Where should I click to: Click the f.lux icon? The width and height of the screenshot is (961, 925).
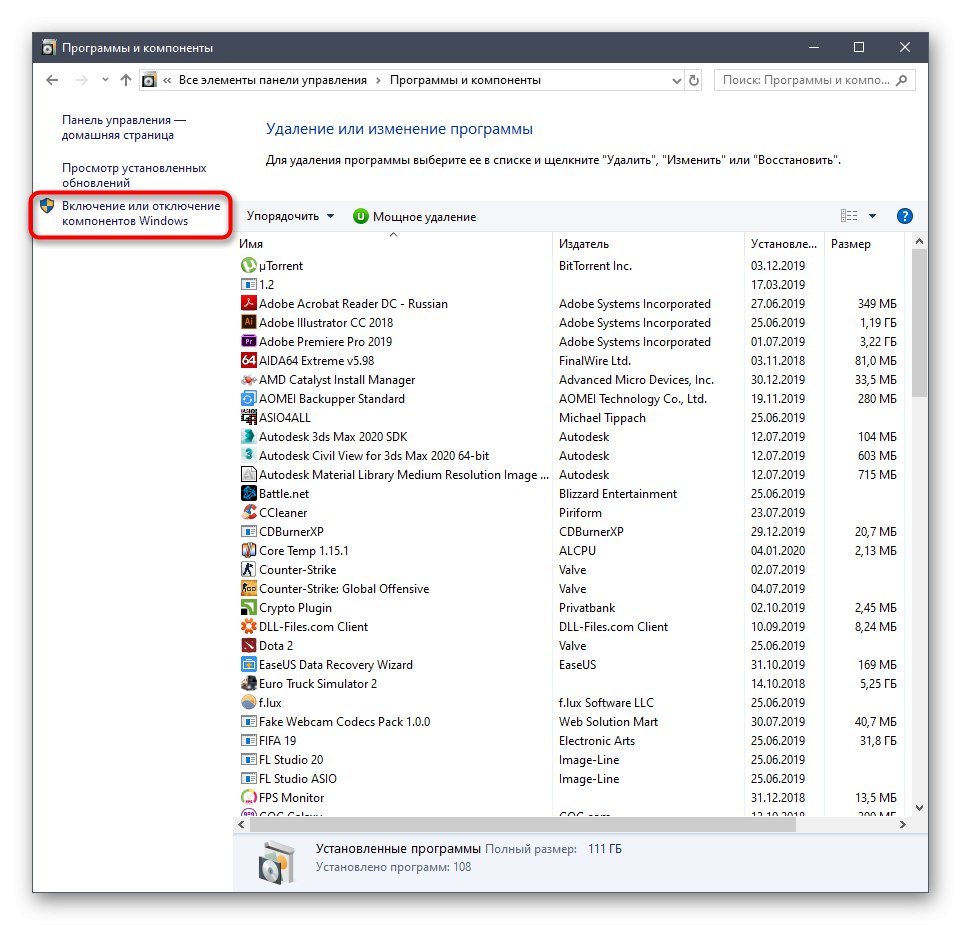248,702
